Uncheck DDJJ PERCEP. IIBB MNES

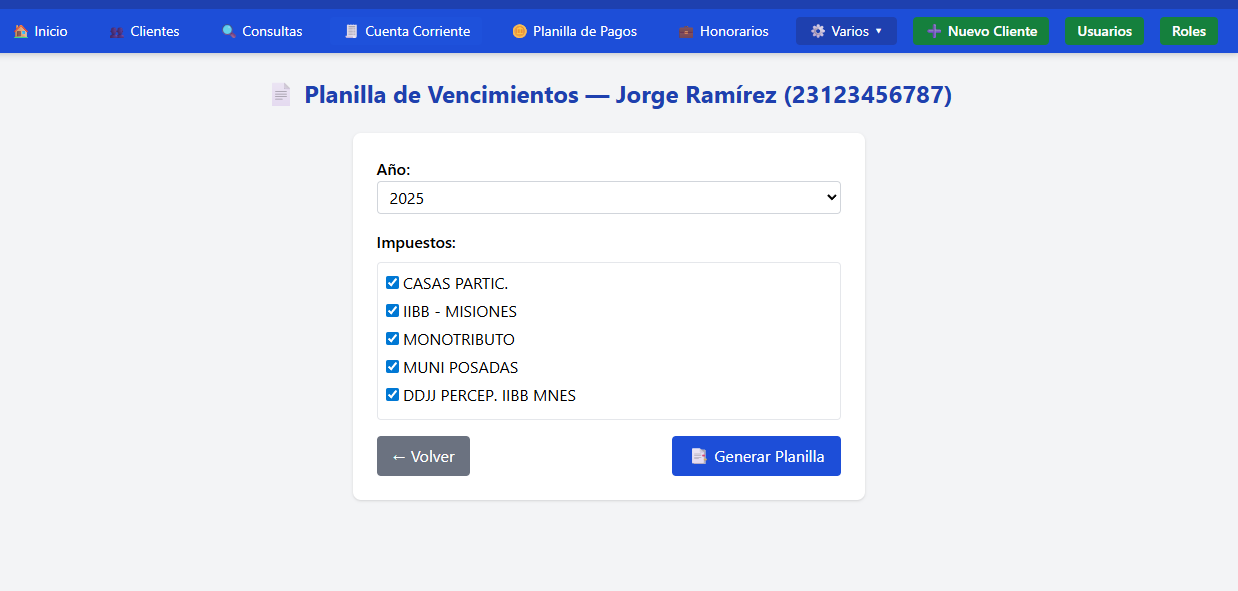click(392, 394)
